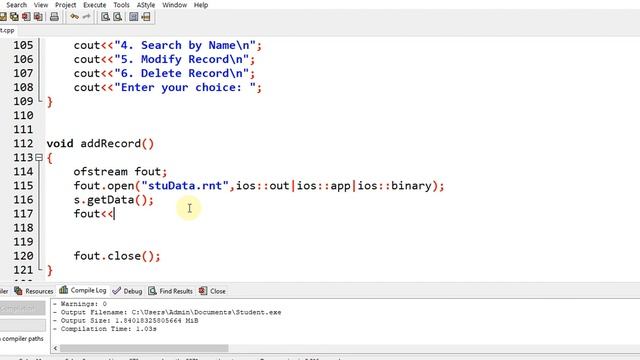Click the Goto Function toolbar icon
Image resolution: width=640 pixels, height=360 pixels.
coord(133,17)
